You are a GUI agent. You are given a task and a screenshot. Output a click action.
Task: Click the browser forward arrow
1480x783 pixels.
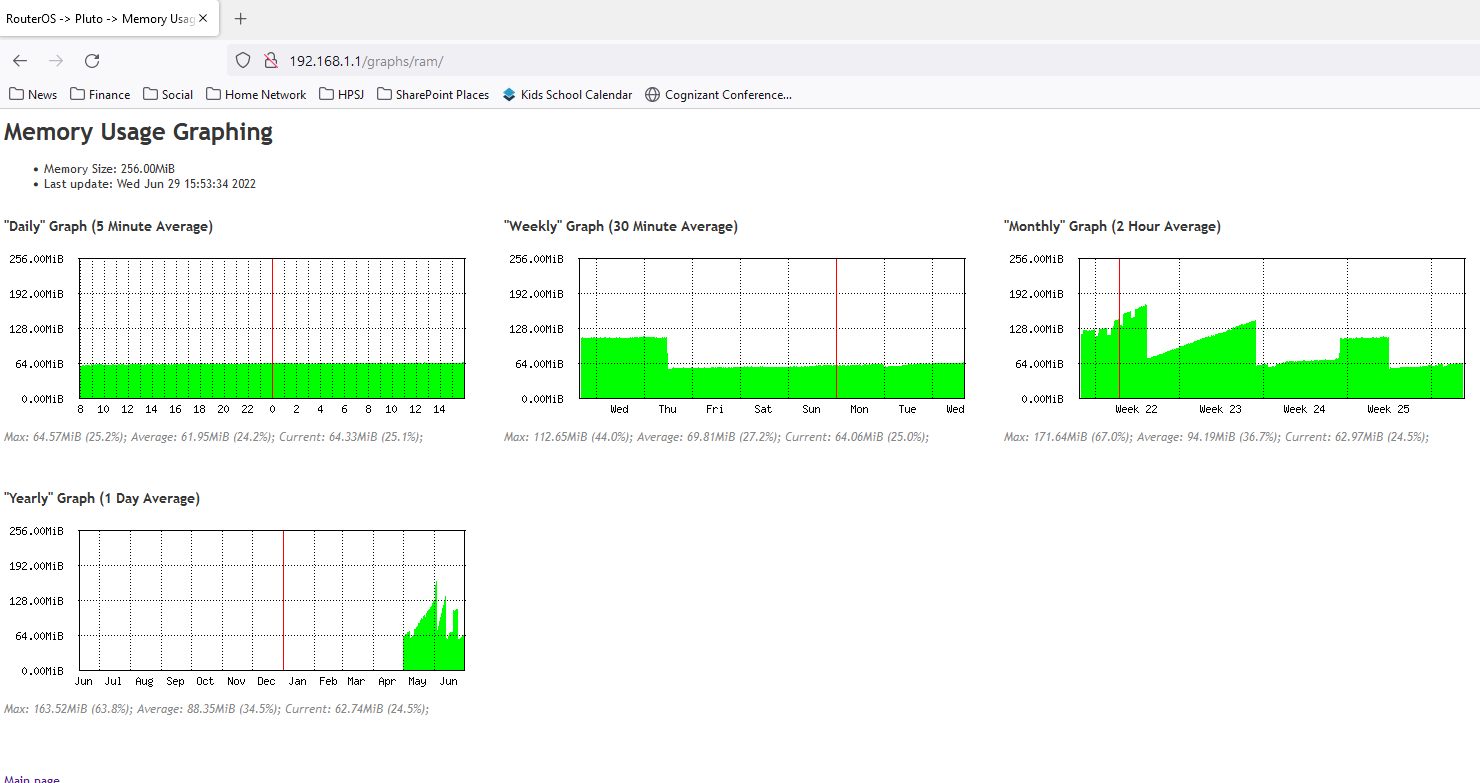click(56, 61)
